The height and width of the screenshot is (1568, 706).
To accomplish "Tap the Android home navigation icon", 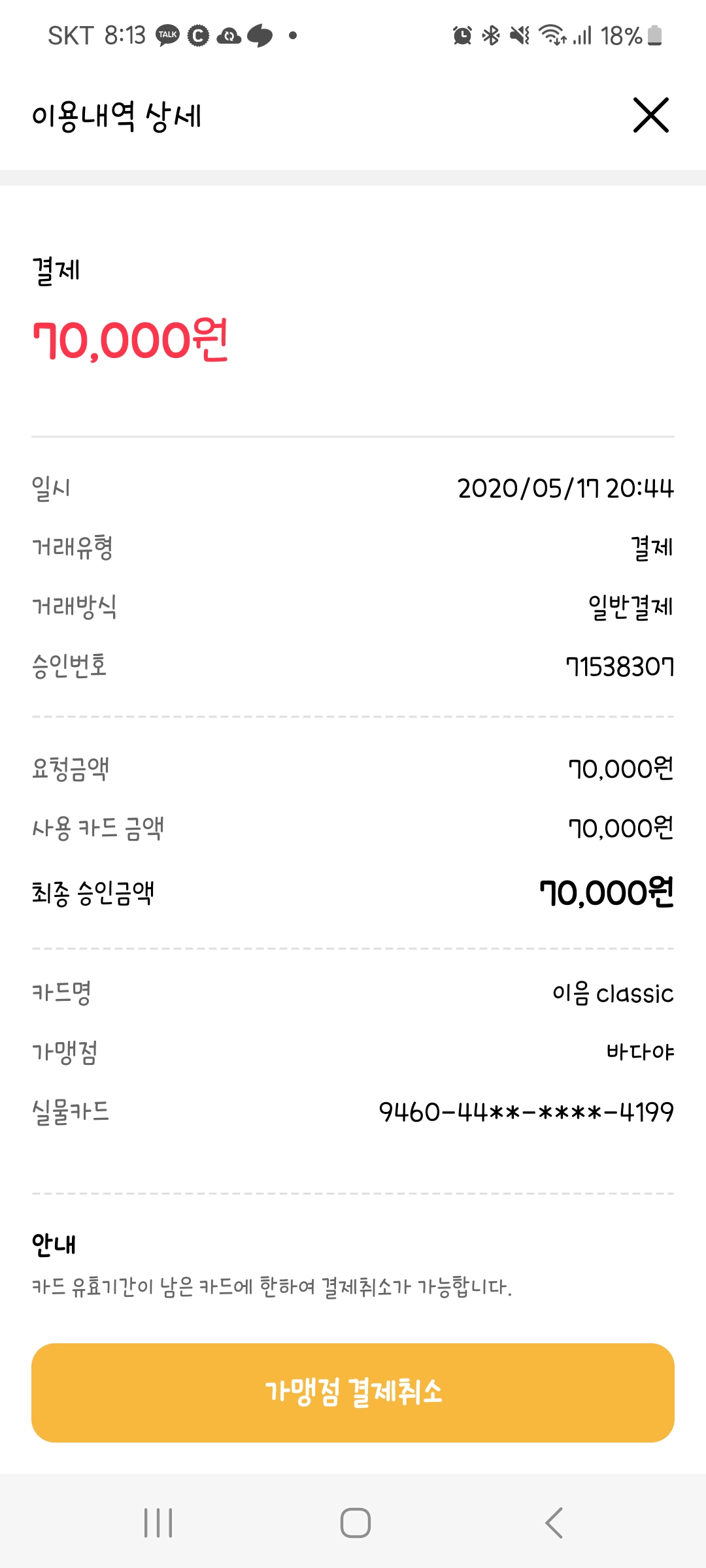I will tap(355, 1523).
